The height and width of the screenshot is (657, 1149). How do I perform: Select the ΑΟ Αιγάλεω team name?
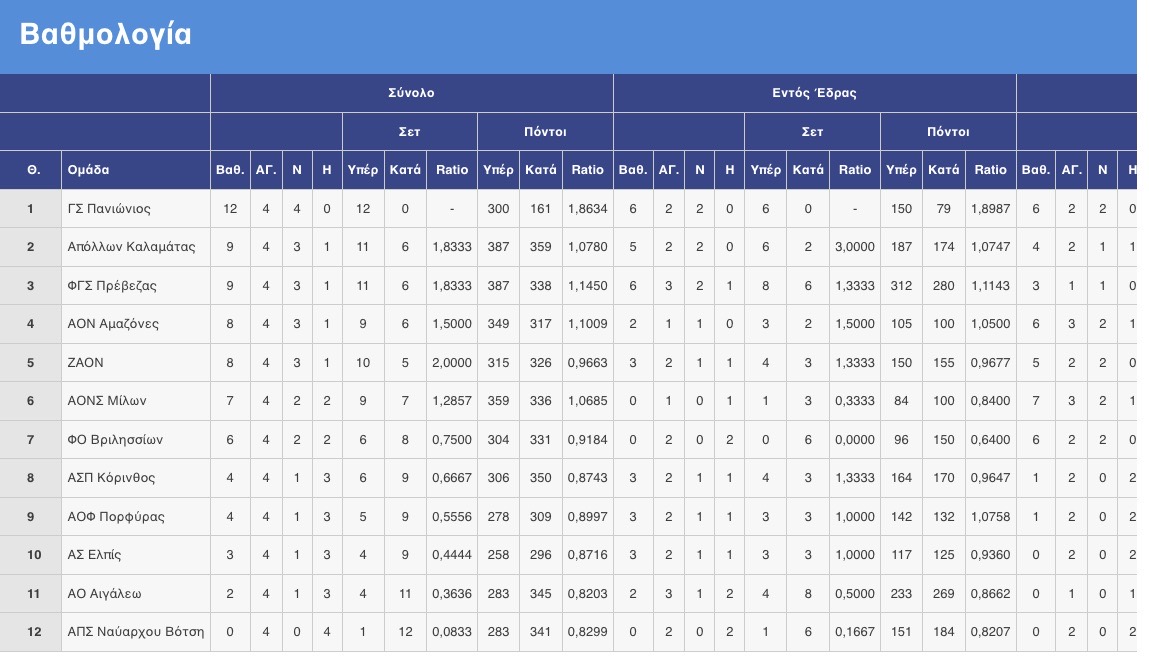(x=105, y=594)
